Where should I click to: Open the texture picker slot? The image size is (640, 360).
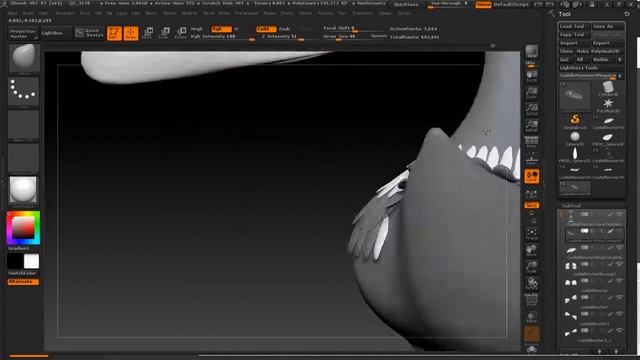(x=24, y=158)
